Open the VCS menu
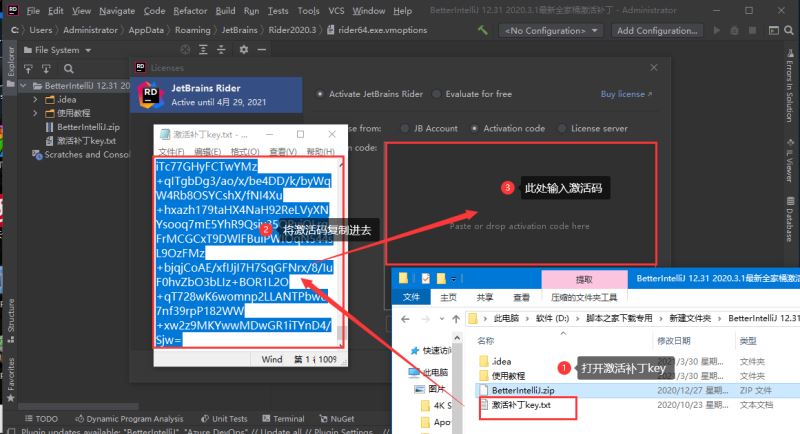The image size is (800, 434). [x=336, y=10]
